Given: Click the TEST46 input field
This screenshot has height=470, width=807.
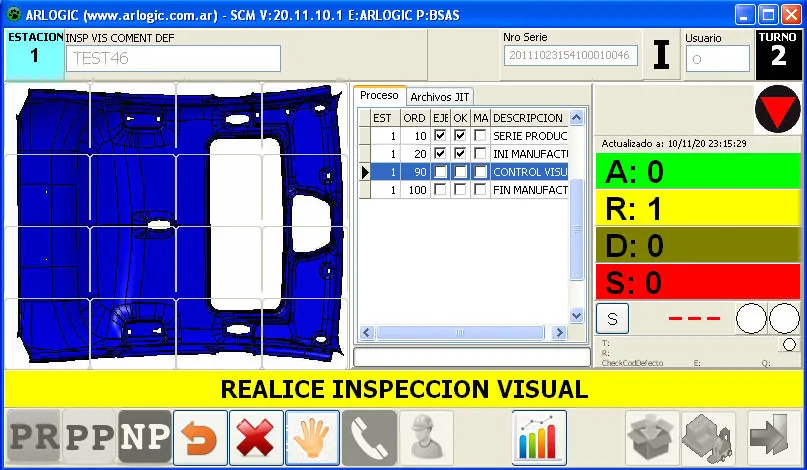Looking at the screenshot, I should point(173,58).
